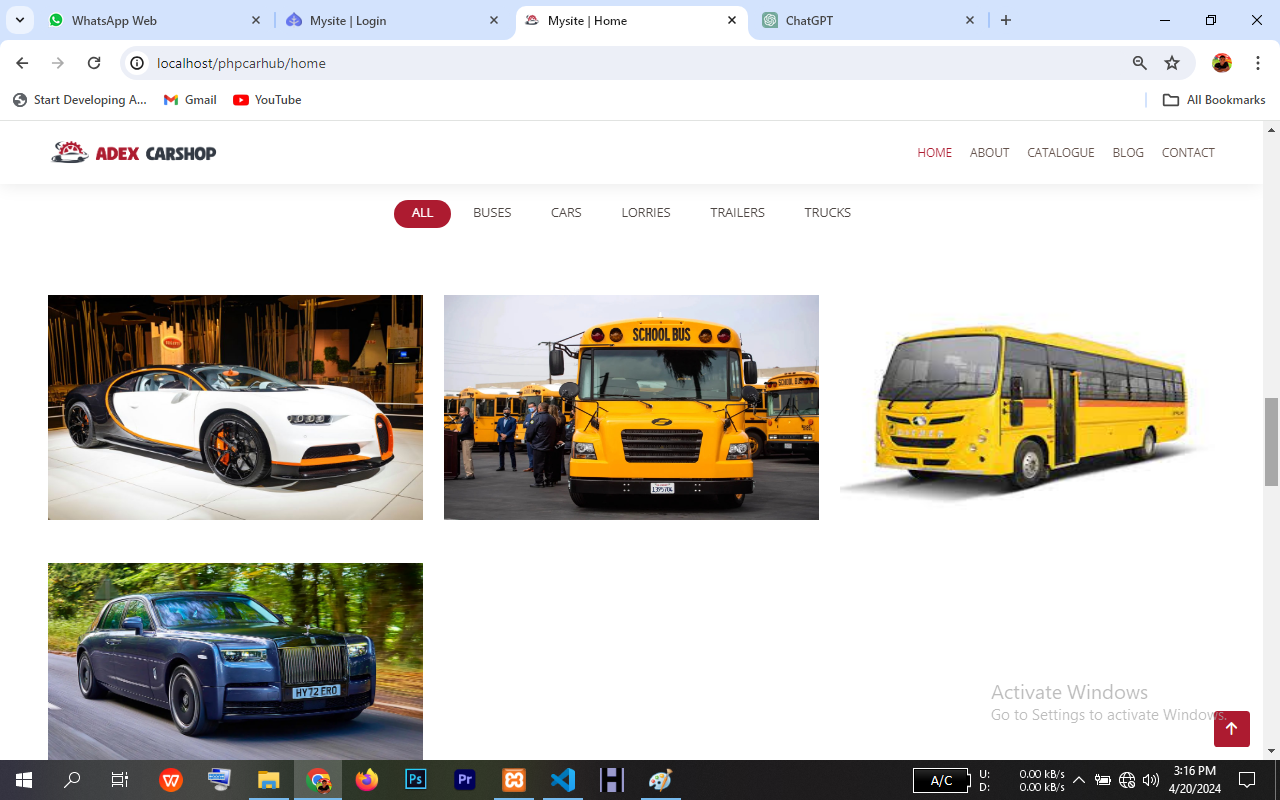Select the CARS filter
Image resolution: width=1280 pixels, height=800 pixels.
click(566, 213)
